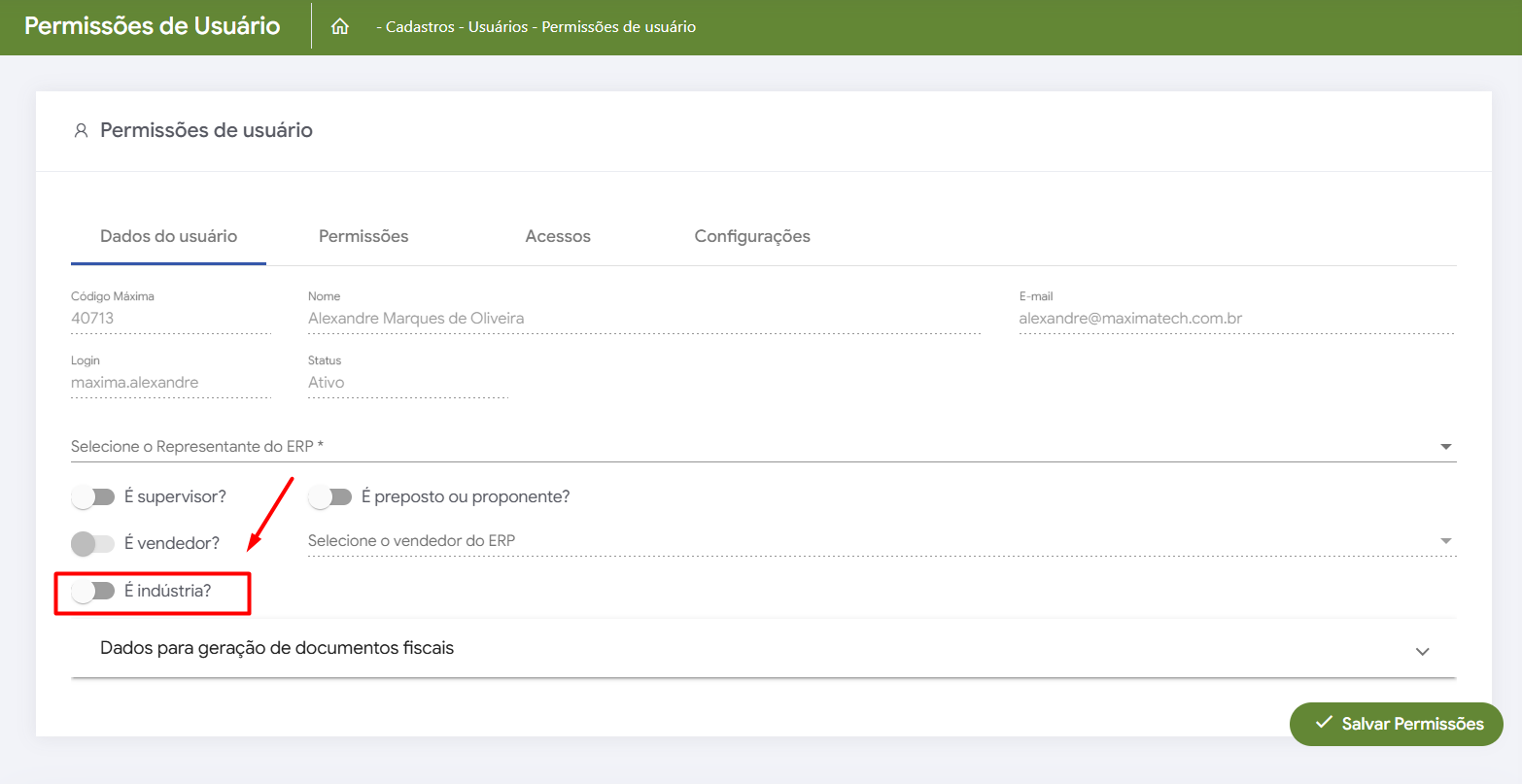The height and width of the screenshot is (784, 1522).
Task: Open the Acessos tab
Action: pos(558,236)
